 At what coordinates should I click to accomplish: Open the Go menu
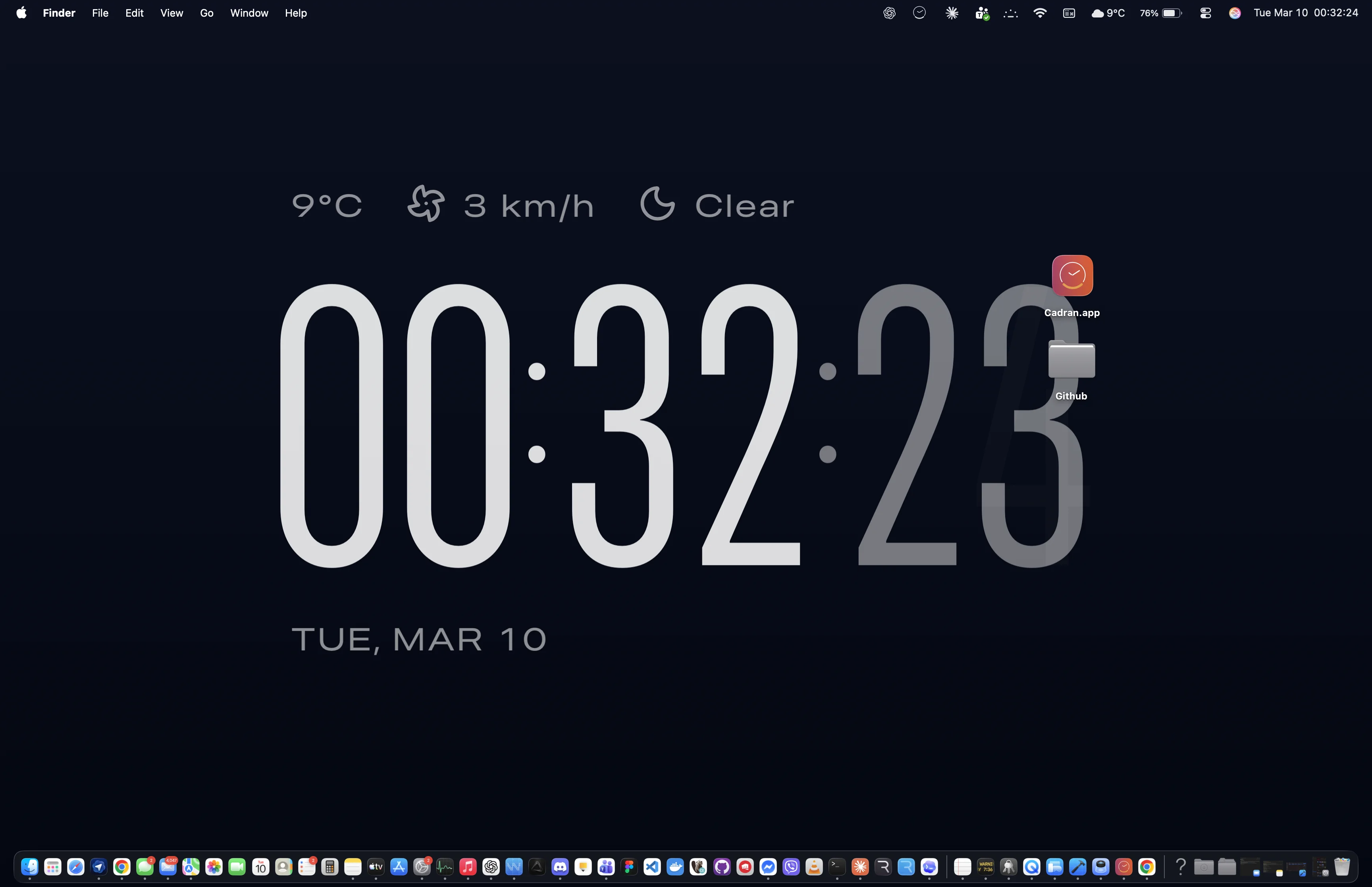point(206,13)
